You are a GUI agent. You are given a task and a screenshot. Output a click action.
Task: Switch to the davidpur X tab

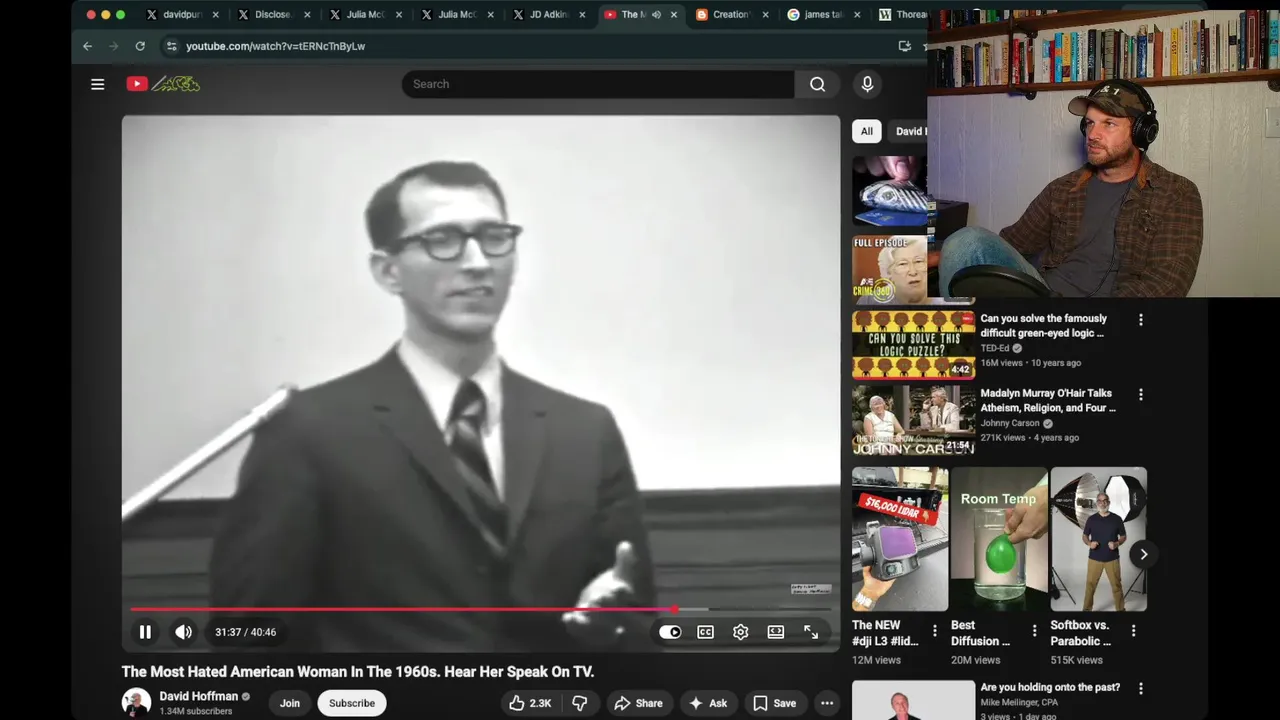point(182,15)
